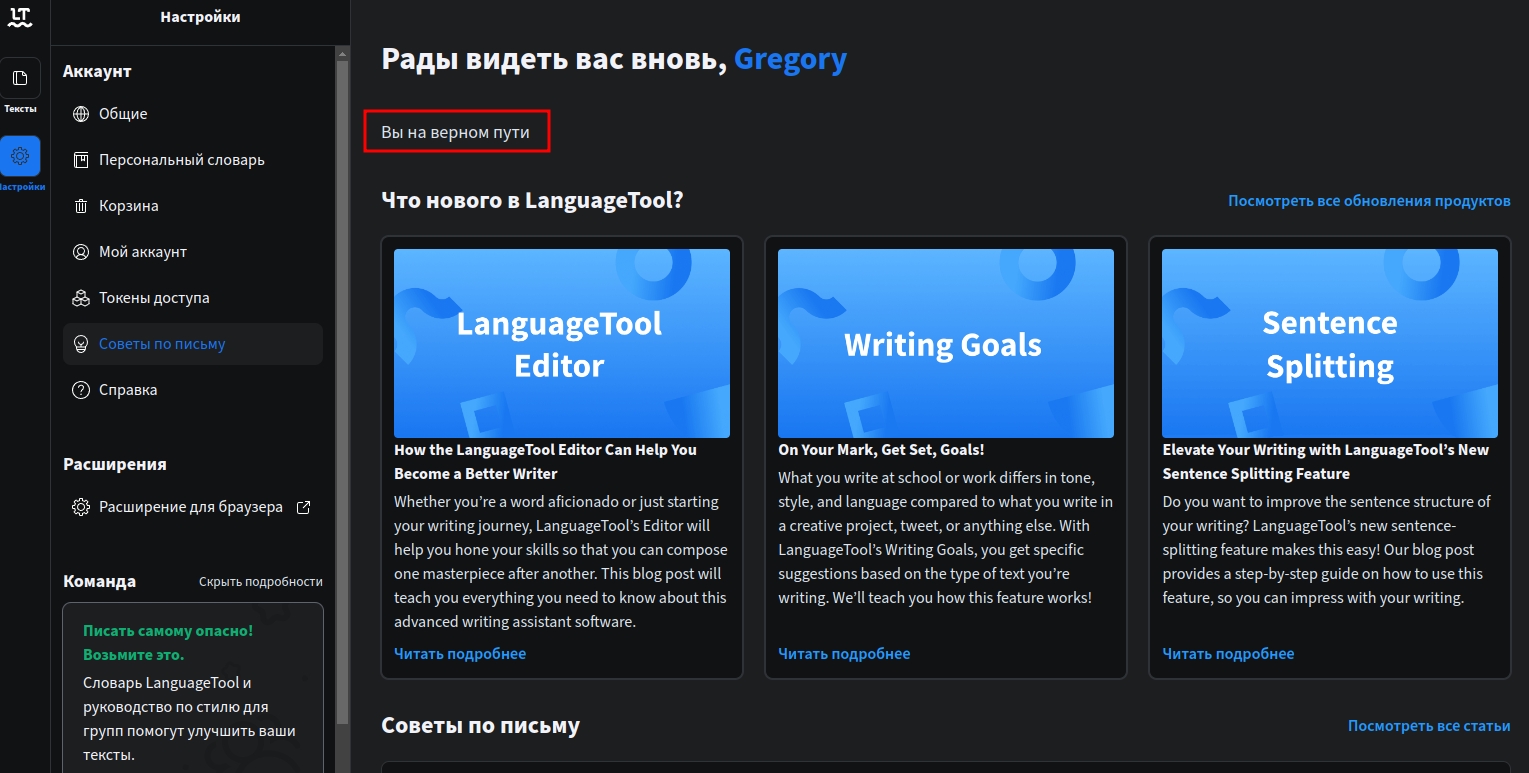Click Читать подробнее under Sentence Splitting article
Screen dimensions: 1529x773
click(x=1228, y=654)
